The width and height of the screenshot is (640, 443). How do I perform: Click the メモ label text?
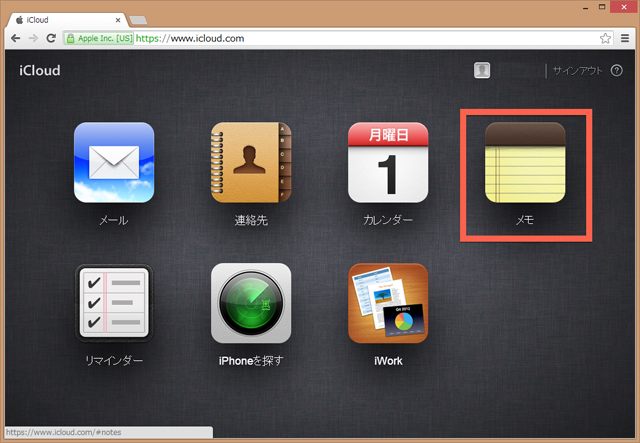525,220
